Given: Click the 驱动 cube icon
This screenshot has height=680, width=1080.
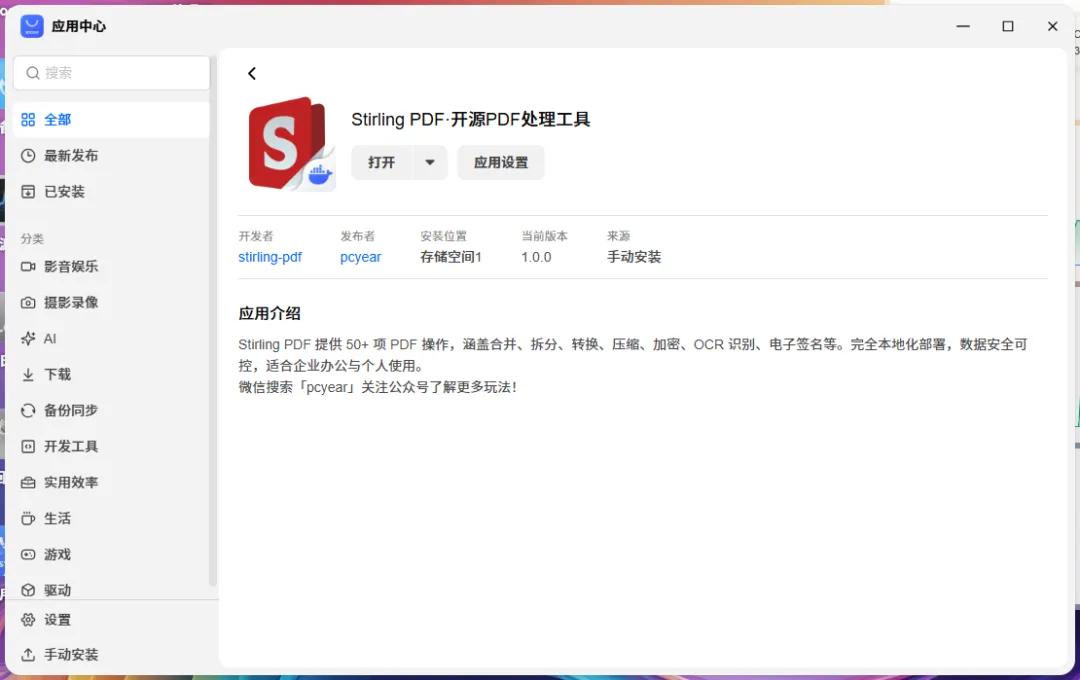Looking at the screenshot, I should [x=28, y=590].
